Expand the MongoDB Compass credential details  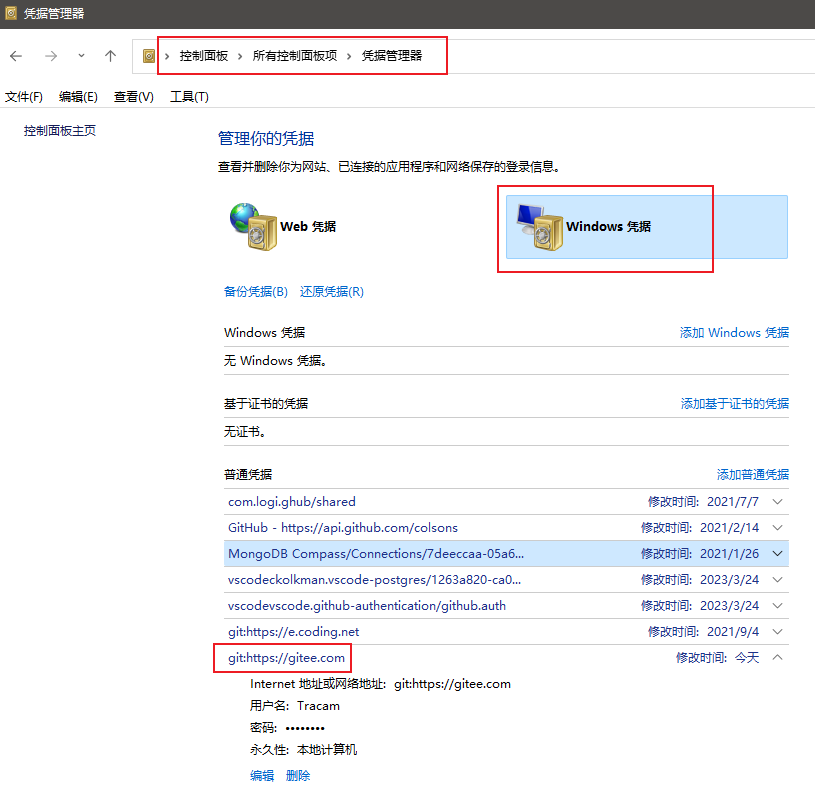[x=778, y=553]
